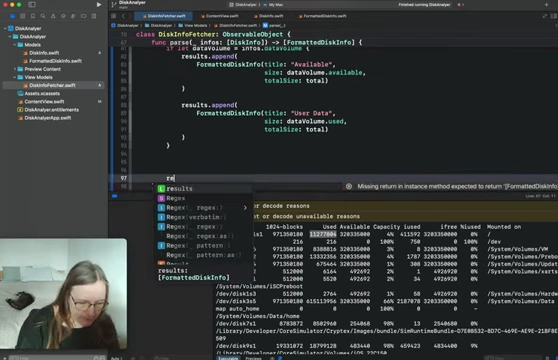Screen dimensions: 558x360
Task: Click line number 97 in gutter
Action: coord(123,178)
